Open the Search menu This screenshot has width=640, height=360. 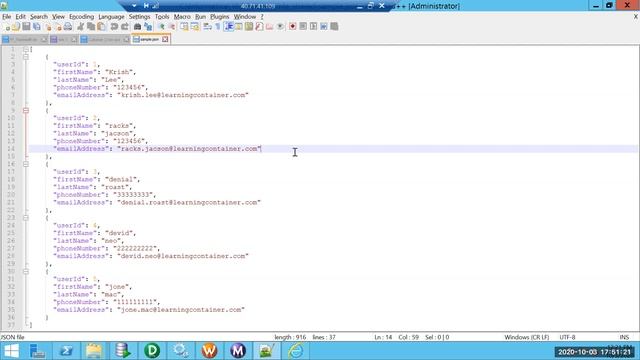tap(39, 17)
